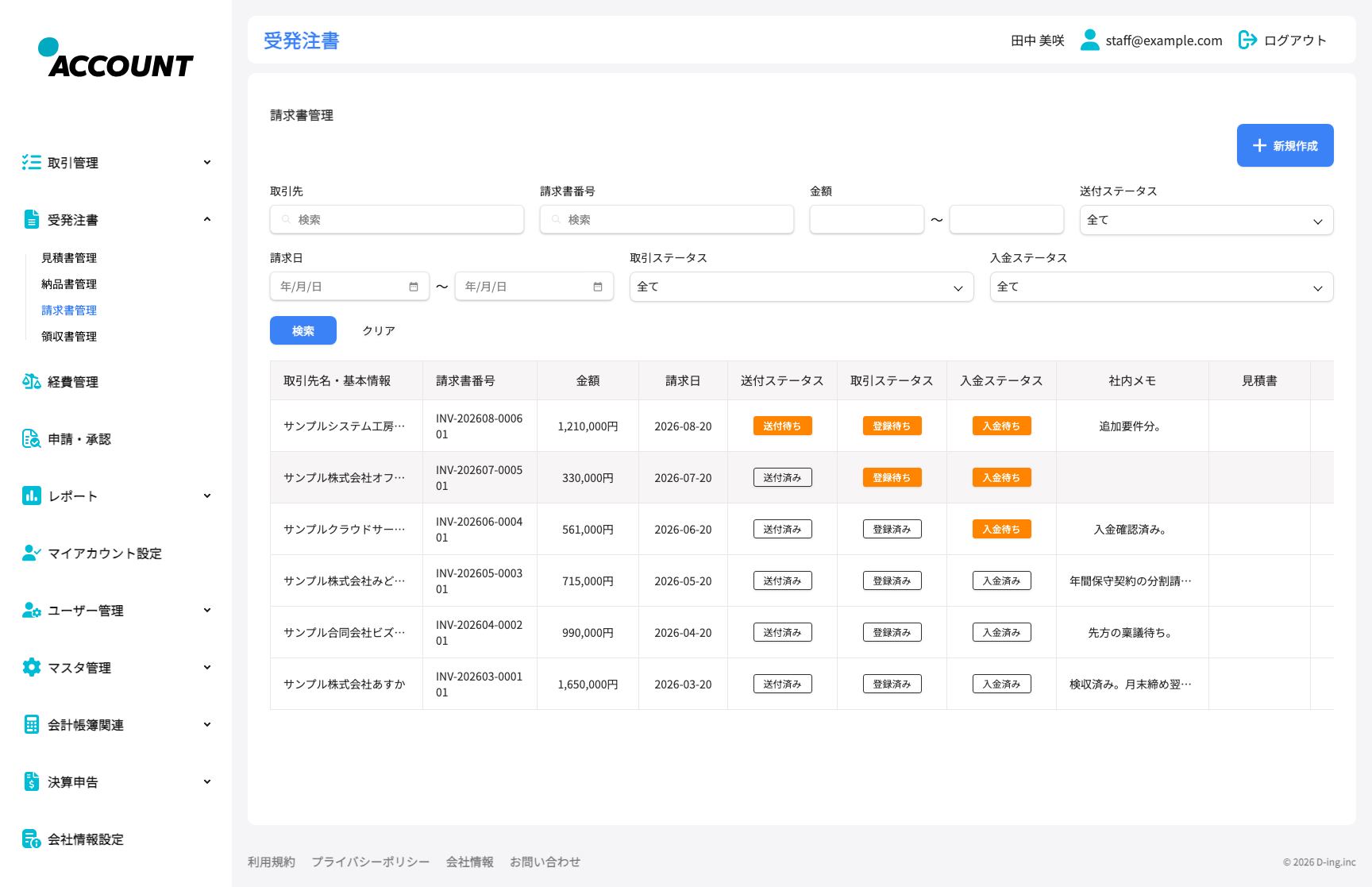
Task: Click the 決算申告 dollar document icon
Action: click(x=32, y=782)
